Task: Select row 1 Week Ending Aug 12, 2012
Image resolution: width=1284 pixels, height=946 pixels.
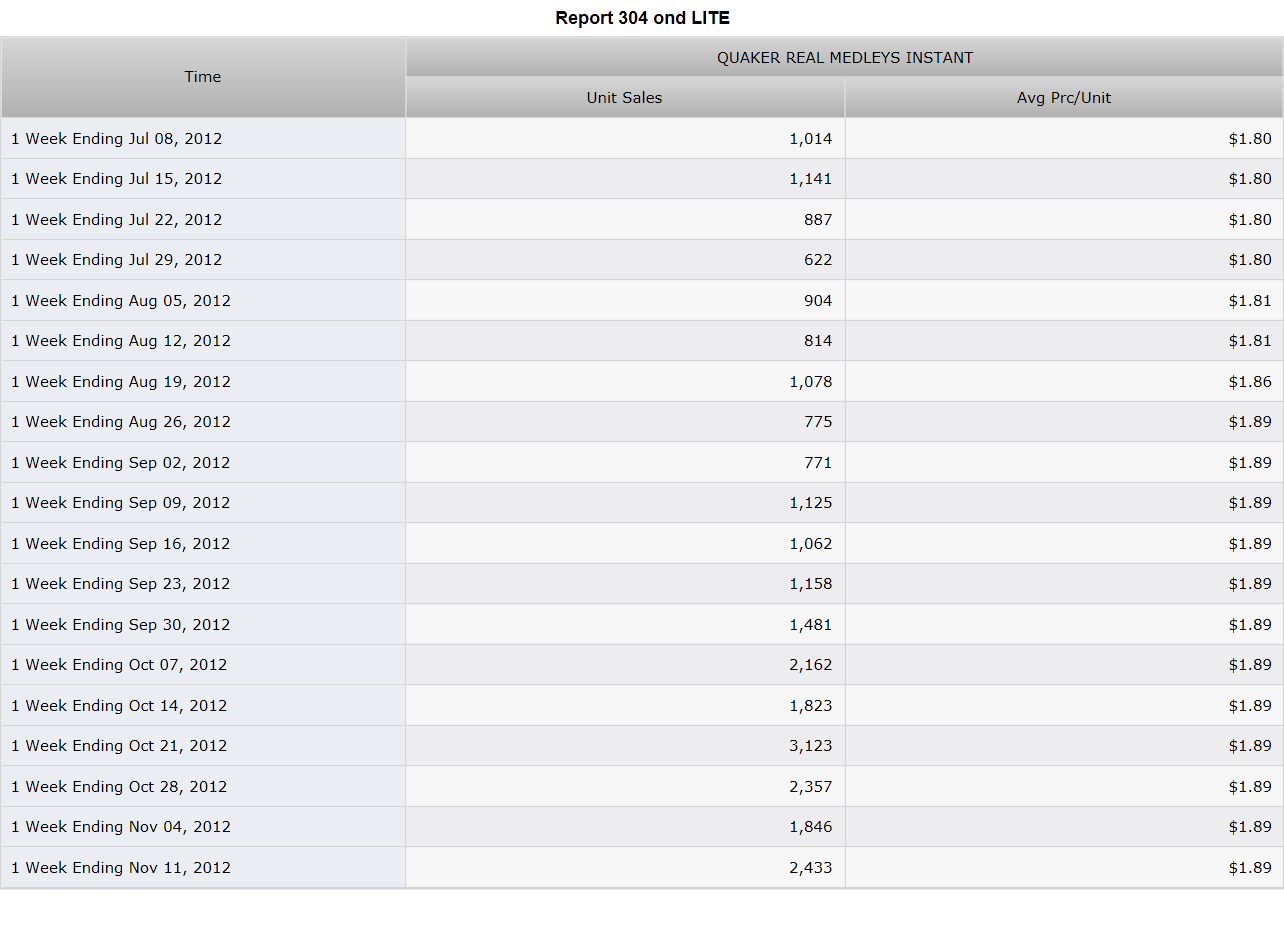Action: (x=642, y=341)
